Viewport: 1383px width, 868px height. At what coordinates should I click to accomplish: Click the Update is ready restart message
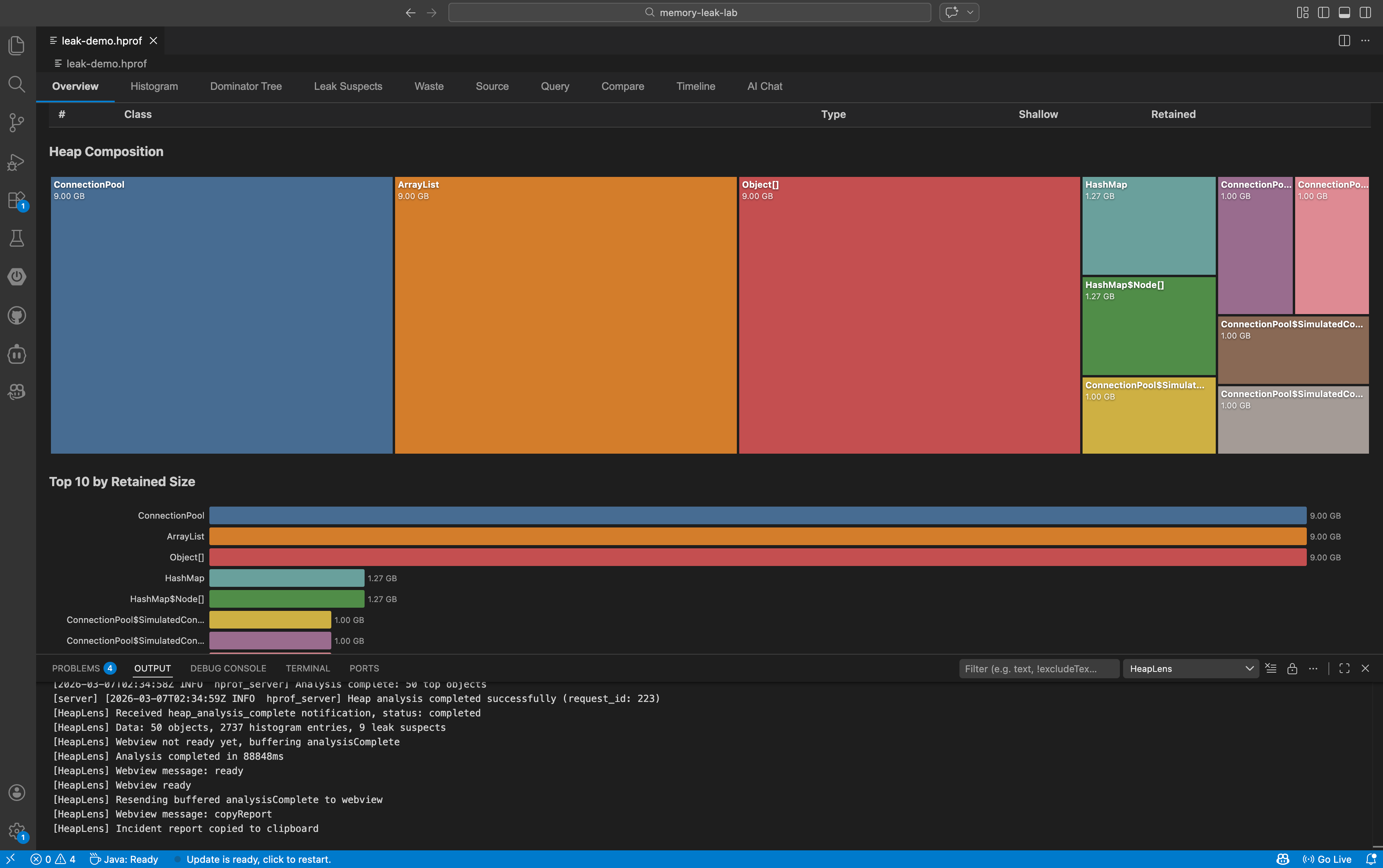[x=259, y=859]
